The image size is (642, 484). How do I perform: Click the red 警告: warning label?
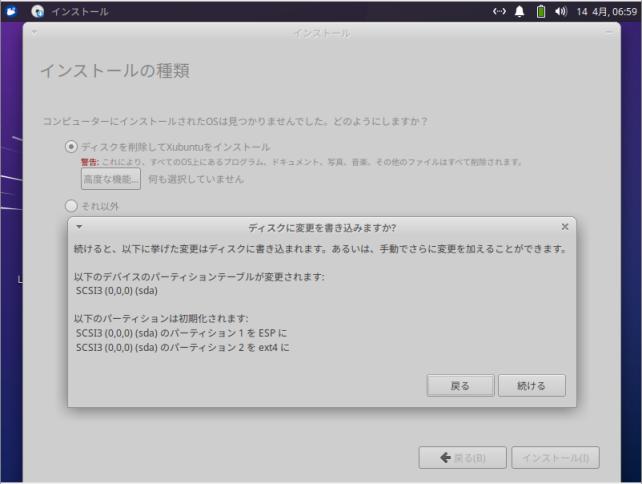(90, 162)
